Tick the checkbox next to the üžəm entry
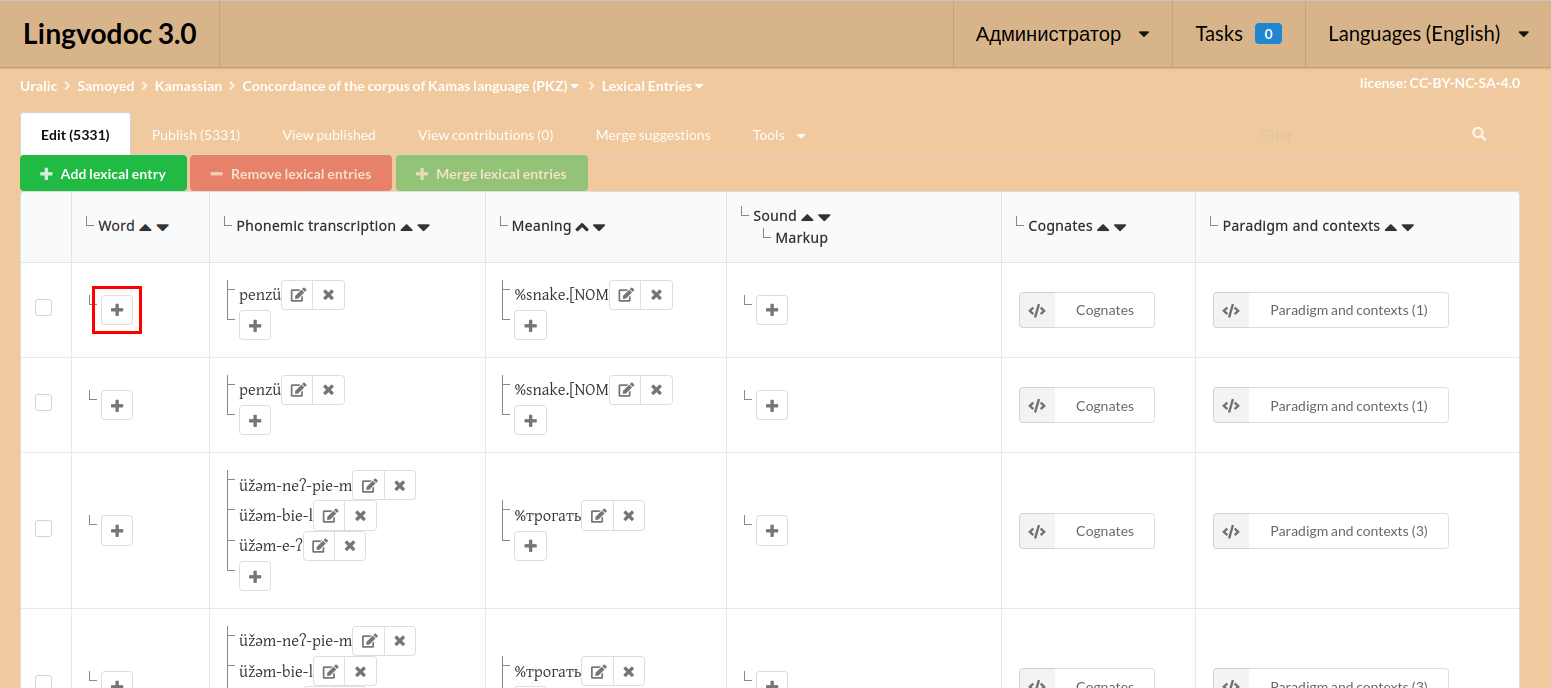The width and height of the screenshot is (1551, 688). tap(43, 527)
